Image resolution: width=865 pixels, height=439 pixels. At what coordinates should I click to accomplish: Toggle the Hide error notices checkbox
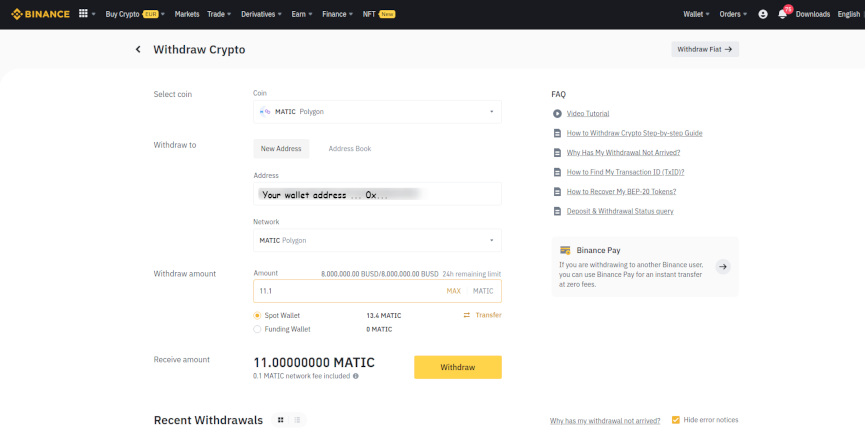click(x=676, y=420)
